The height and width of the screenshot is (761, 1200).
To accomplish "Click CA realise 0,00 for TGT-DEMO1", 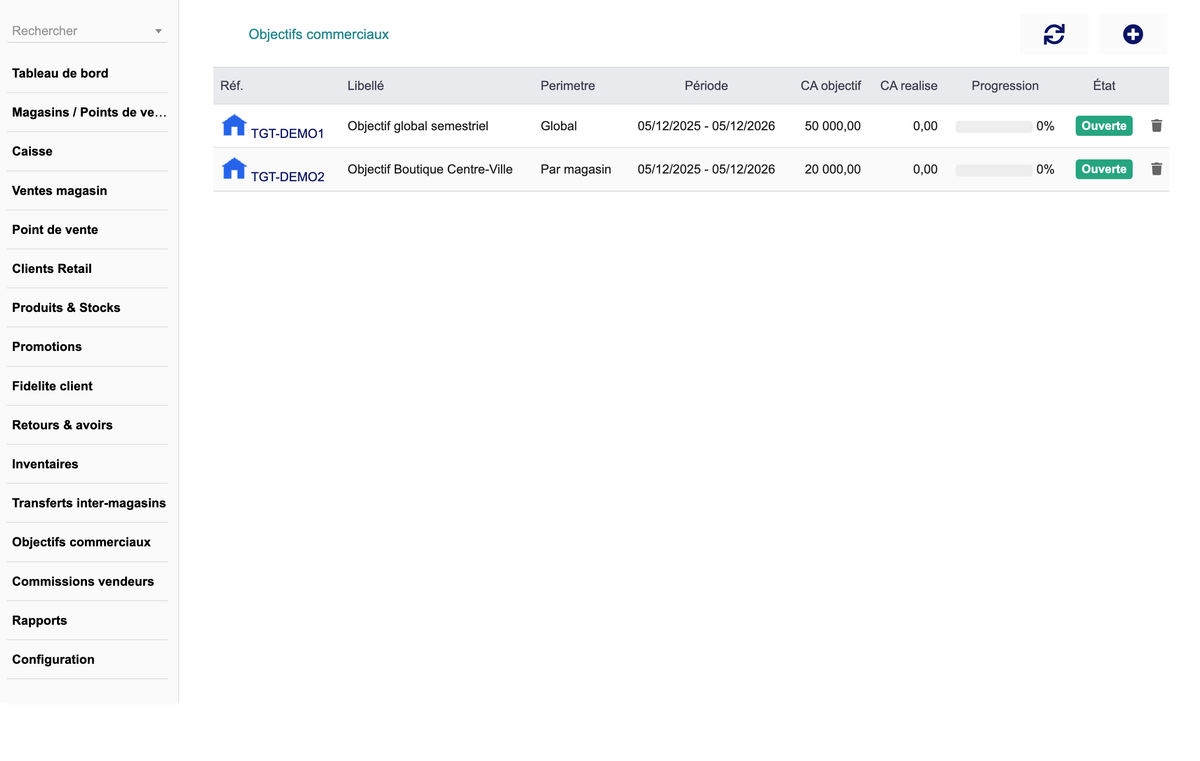I will 925,126.
